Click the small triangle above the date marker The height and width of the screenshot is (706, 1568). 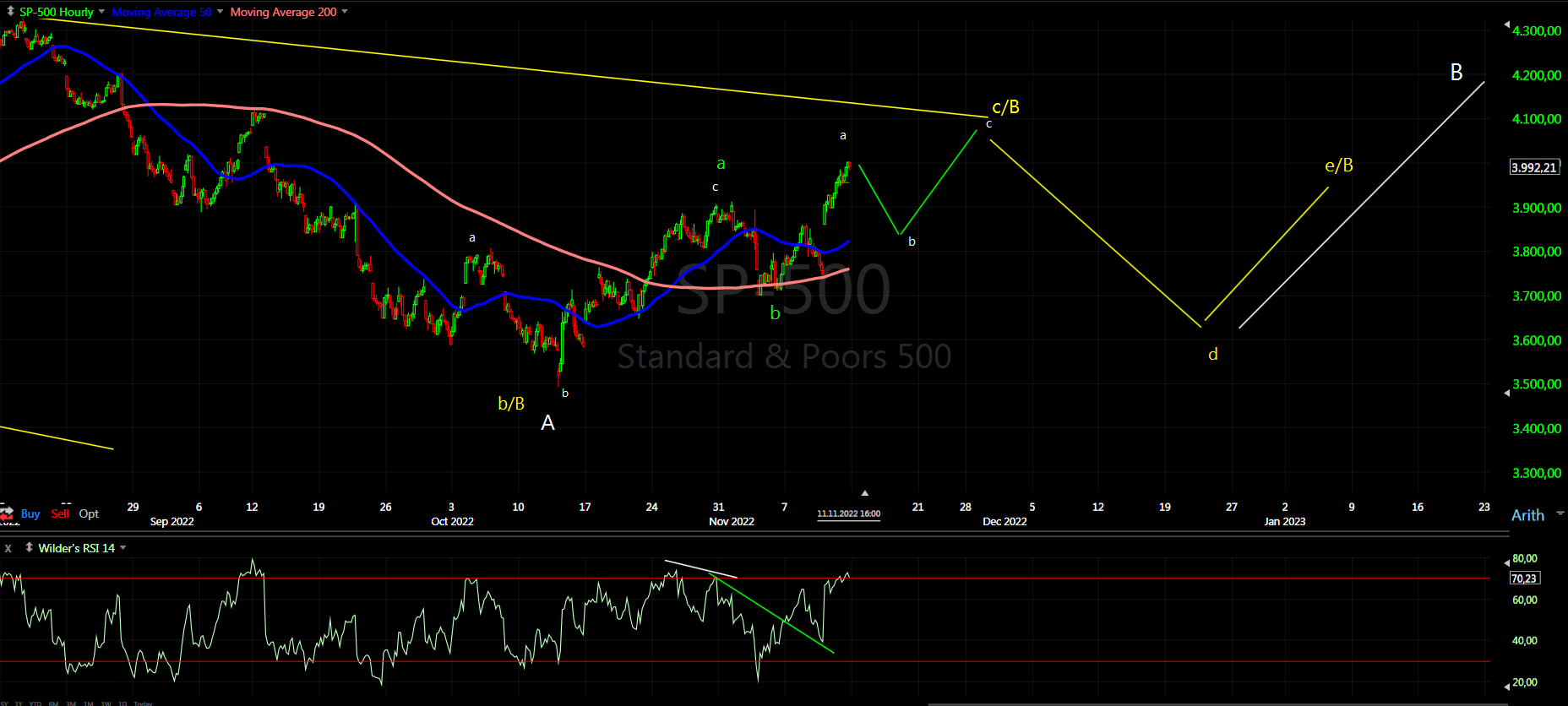(x=864, y=492)
